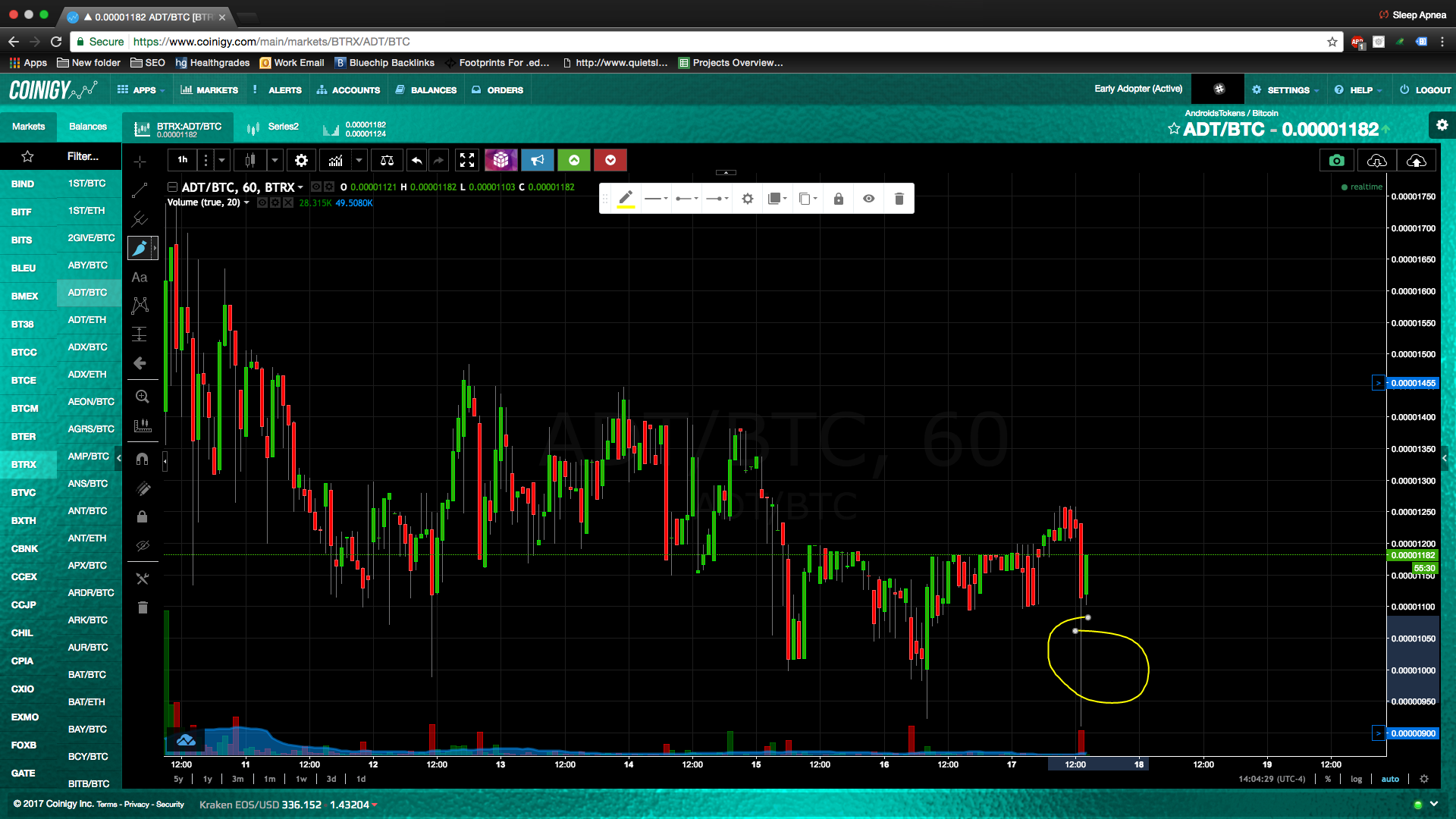Open the indicators dropdown arrow
The height and width of the screenshot is (819, 1456).
359,160
